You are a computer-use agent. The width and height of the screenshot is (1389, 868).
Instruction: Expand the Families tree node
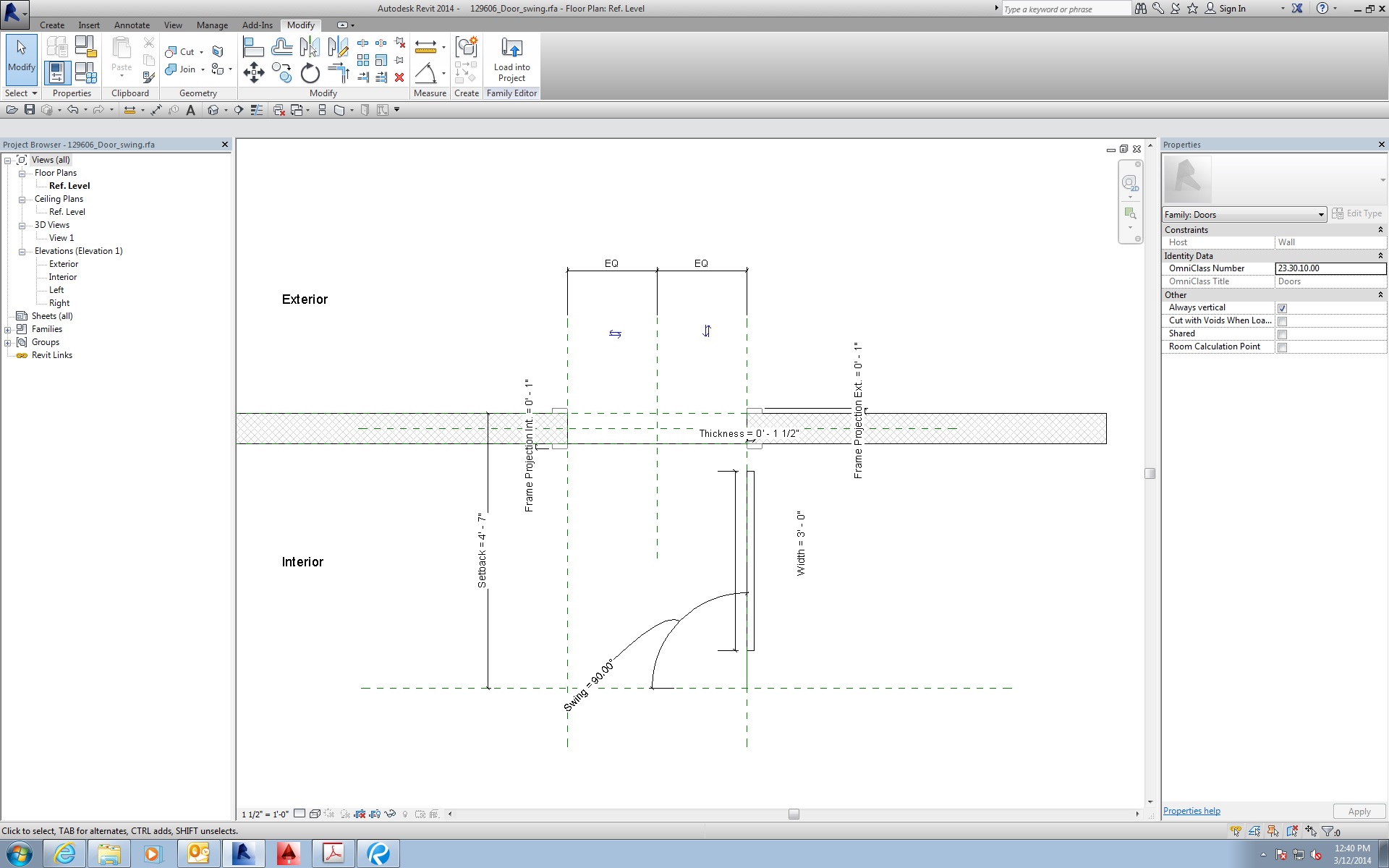tap(8, 330)
